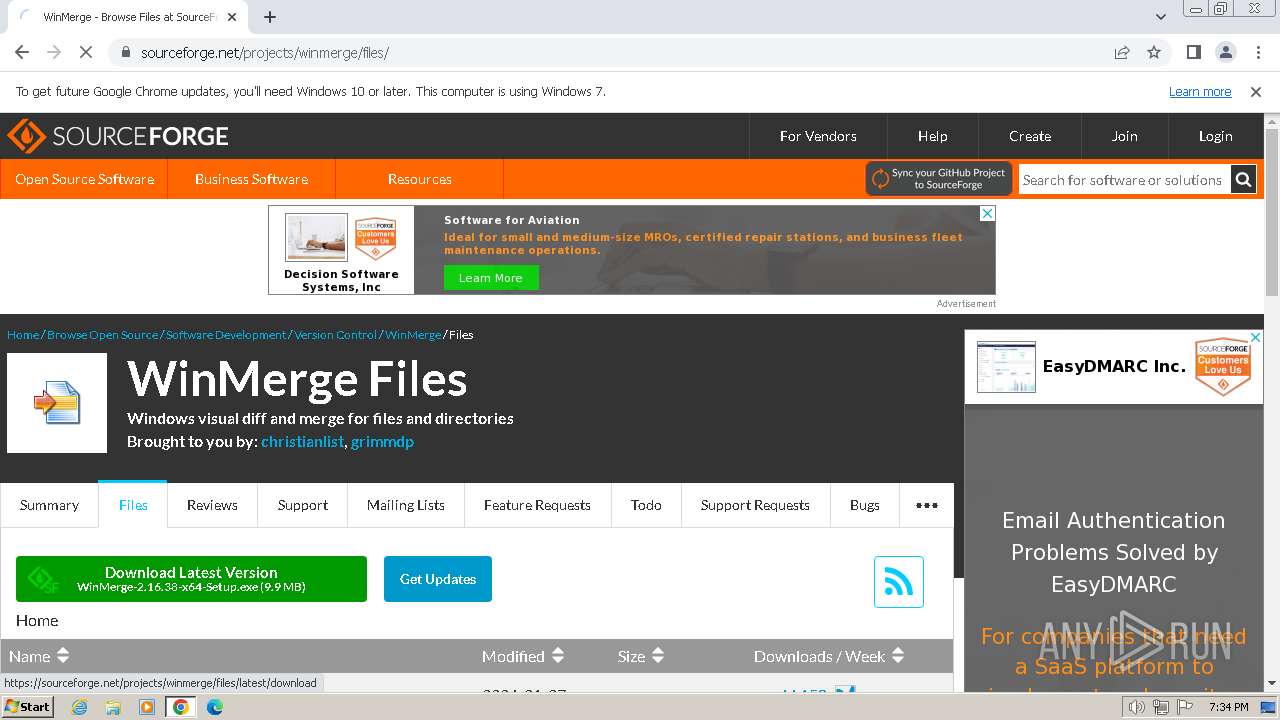
Task: Follow Version Control breadcrumb
Action: point(335,335)
